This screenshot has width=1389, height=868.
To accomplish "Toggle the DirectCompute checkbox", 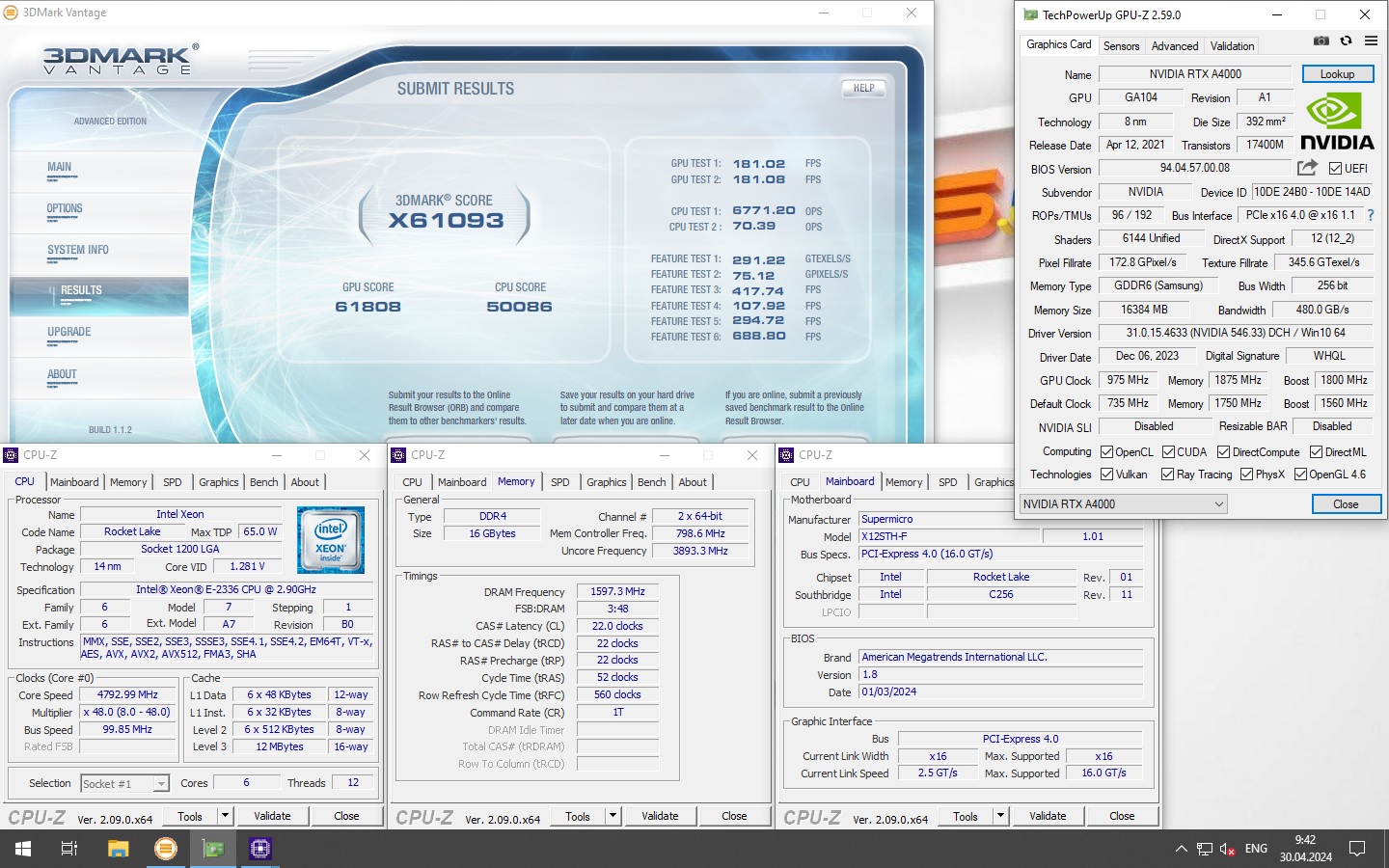I will [1223, 452].
